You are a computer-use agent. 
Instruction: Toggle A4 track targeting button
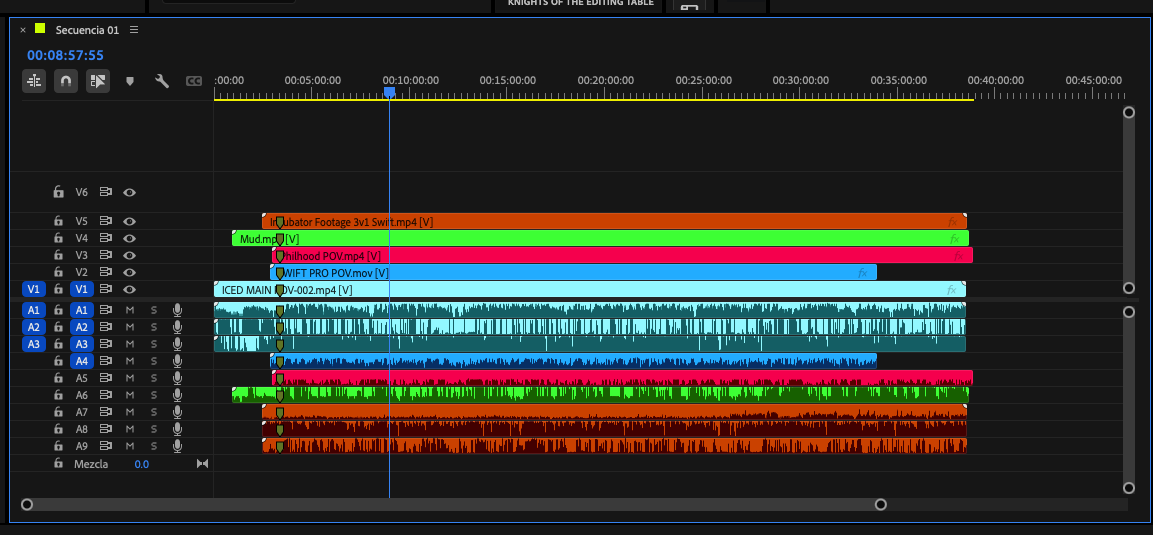[x=82, y=361]
